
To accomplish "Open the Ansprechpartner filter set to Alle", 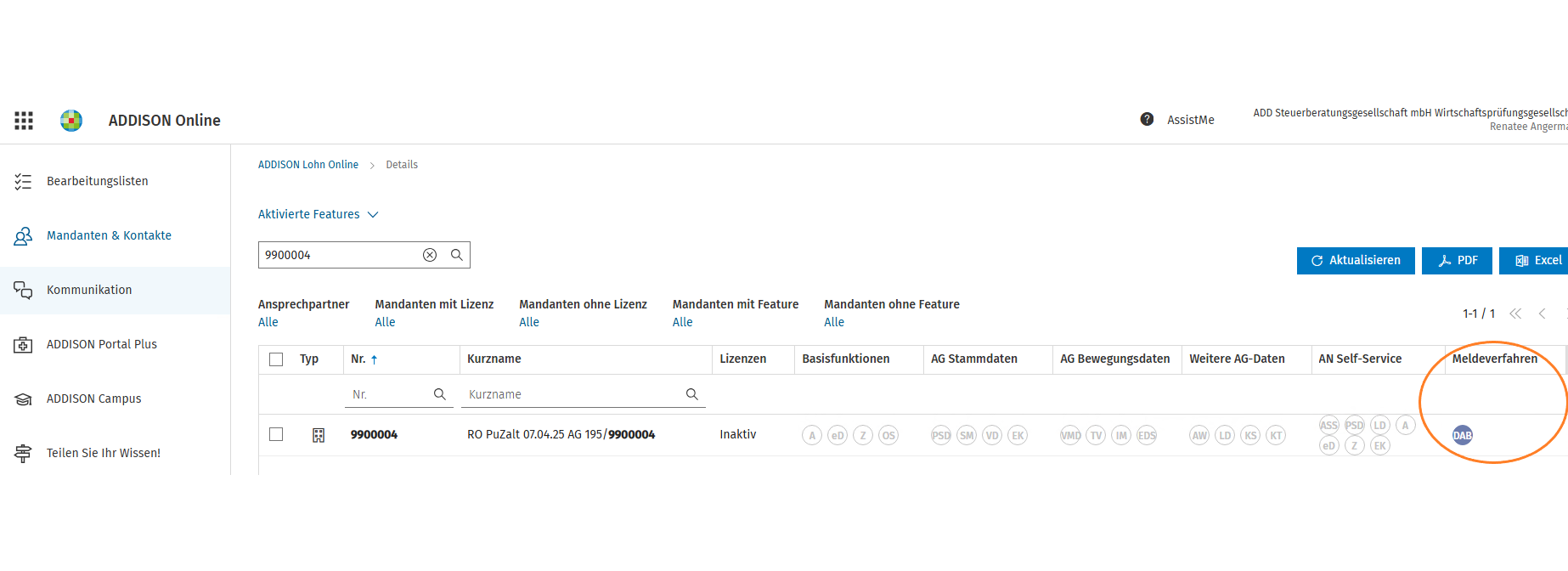I will pos(268,322).
